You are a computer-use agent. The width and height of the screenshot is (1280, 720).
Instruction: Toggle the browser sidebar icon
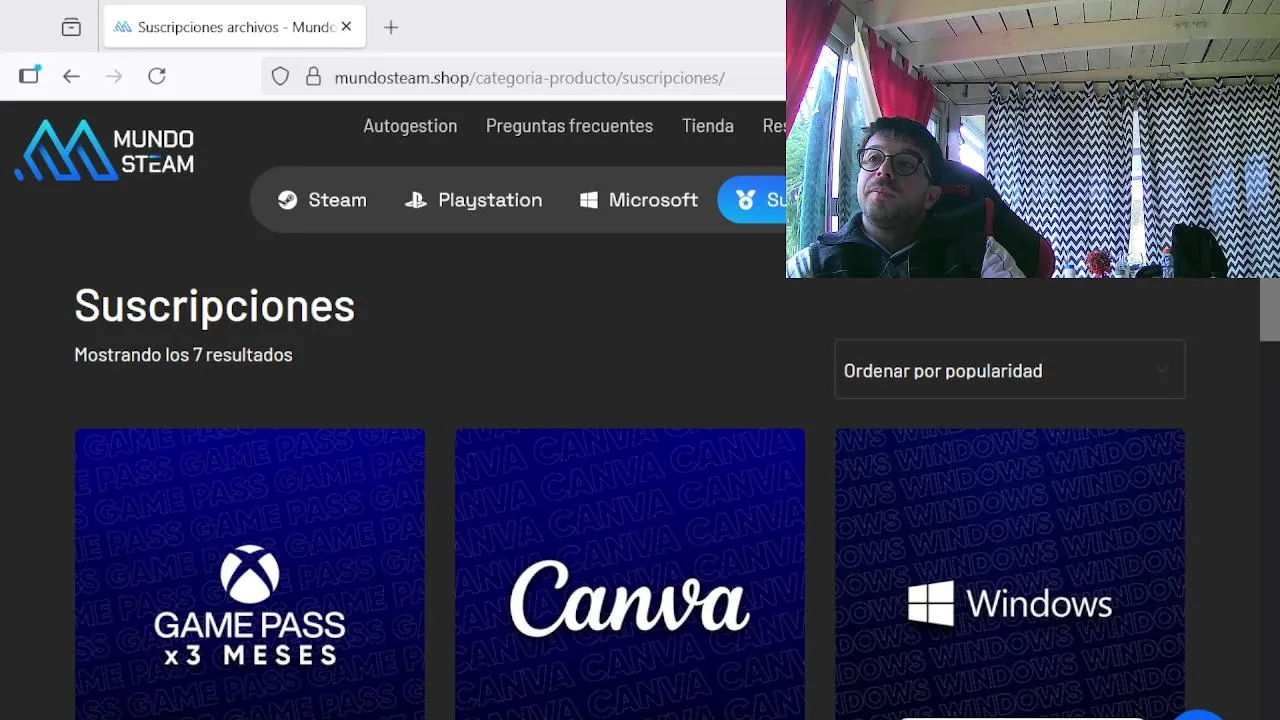point(29,76)
